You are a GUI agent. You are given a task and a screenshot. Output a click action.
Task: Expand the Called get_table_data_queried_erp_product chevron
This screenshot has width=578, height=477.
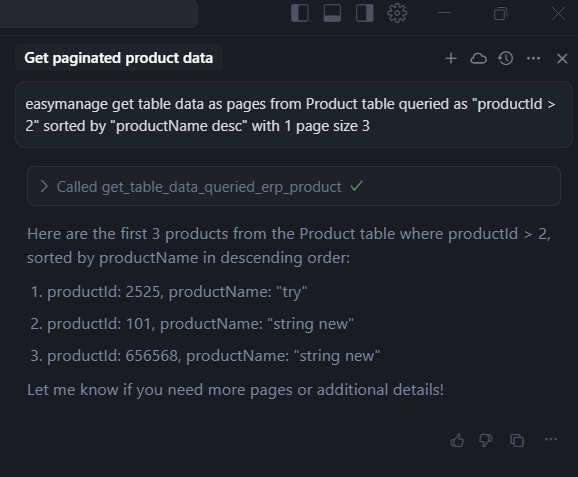tap(44, 187)
